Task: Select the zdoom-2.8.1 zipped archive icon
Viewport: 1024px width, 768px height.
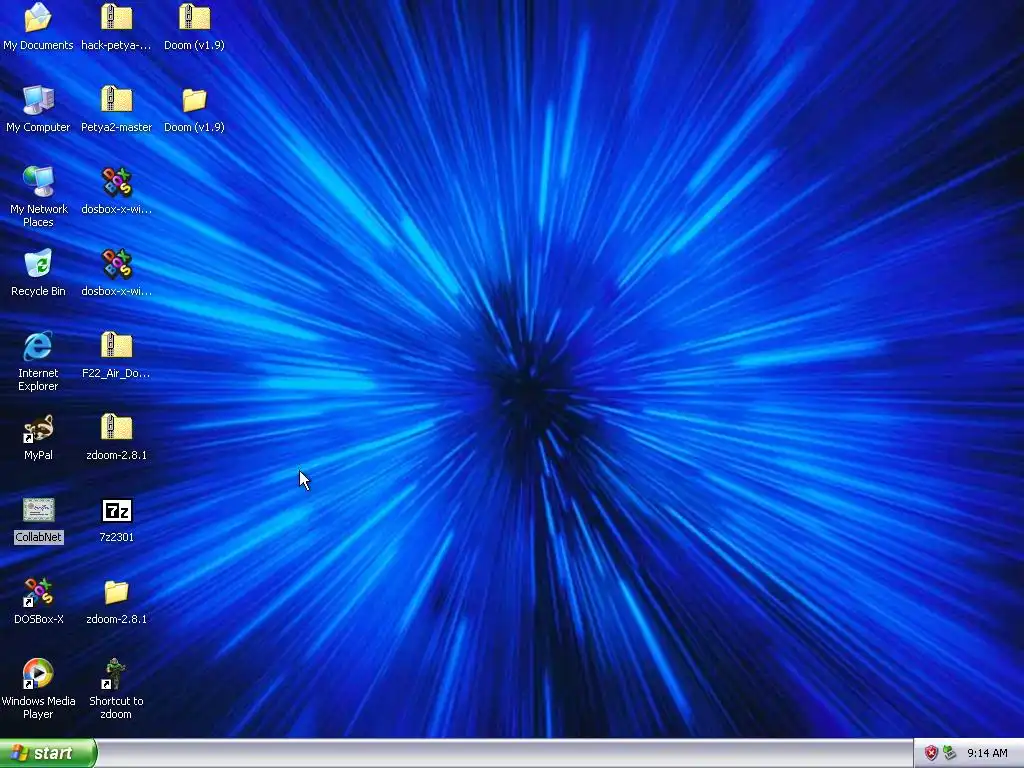Action: [116, 428]
